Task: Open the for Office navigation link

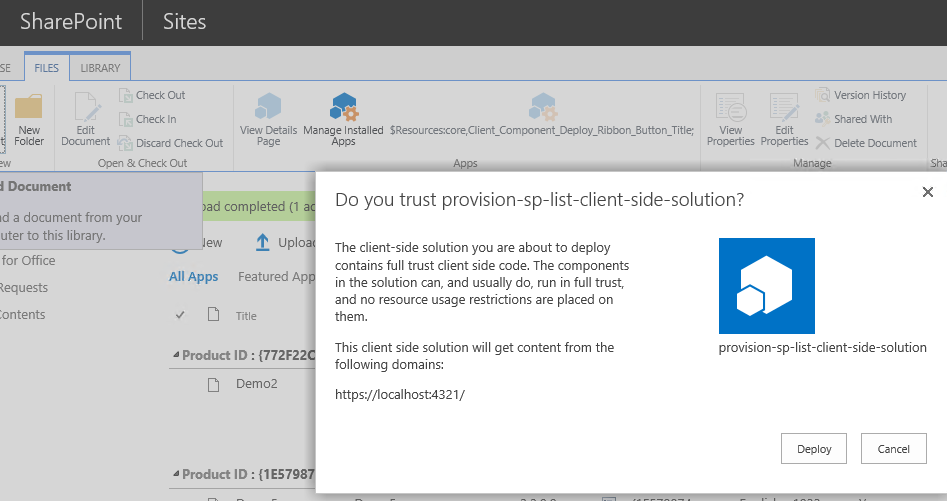Action: click(x=28, y=261)
